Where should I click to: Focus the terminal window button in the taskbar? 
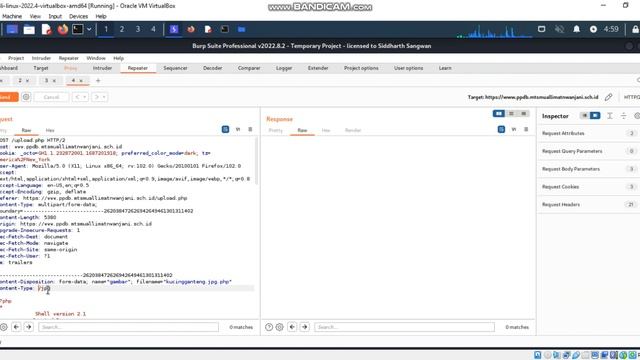click(224, 29)
